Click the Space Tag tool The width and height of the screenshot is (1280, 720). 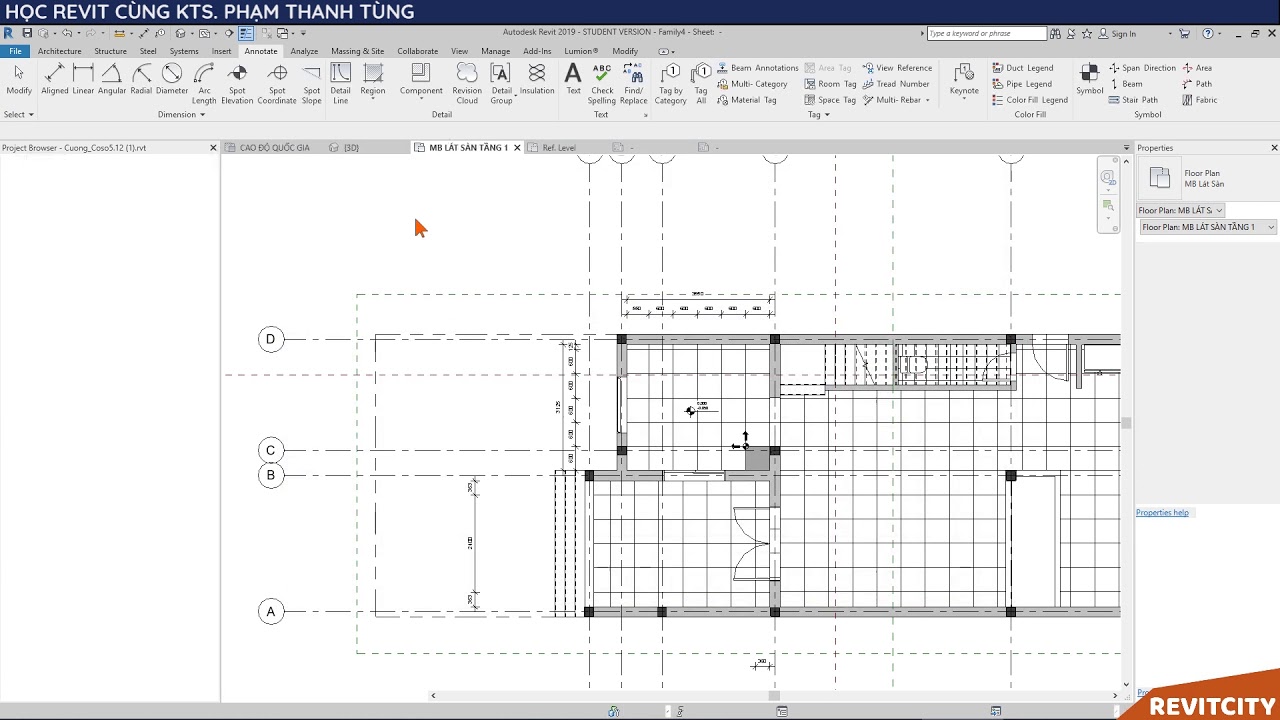tap(829, 100)
